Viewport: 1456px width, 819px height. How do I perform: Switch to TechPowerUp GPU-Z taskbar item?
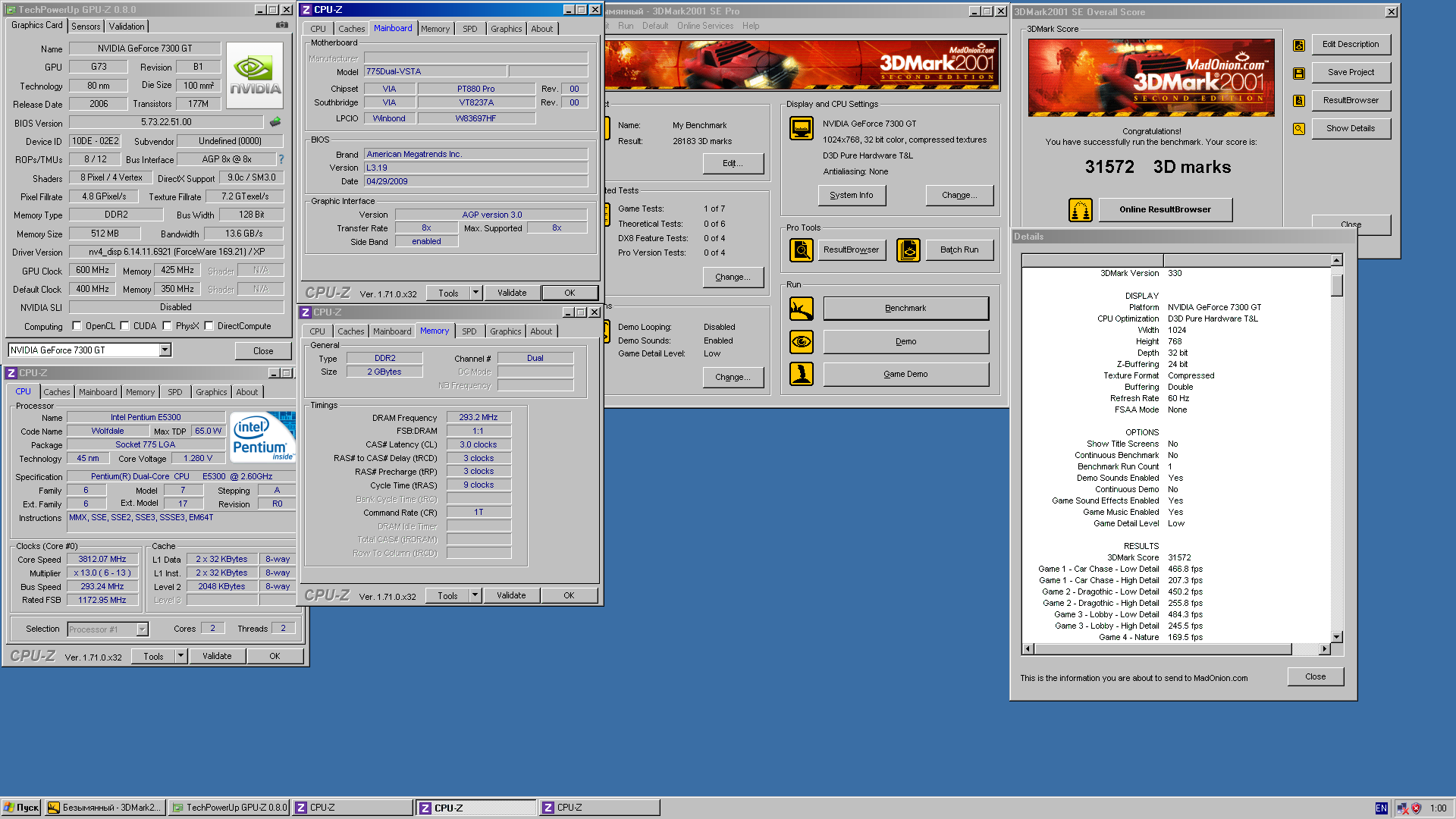(229, 808)
